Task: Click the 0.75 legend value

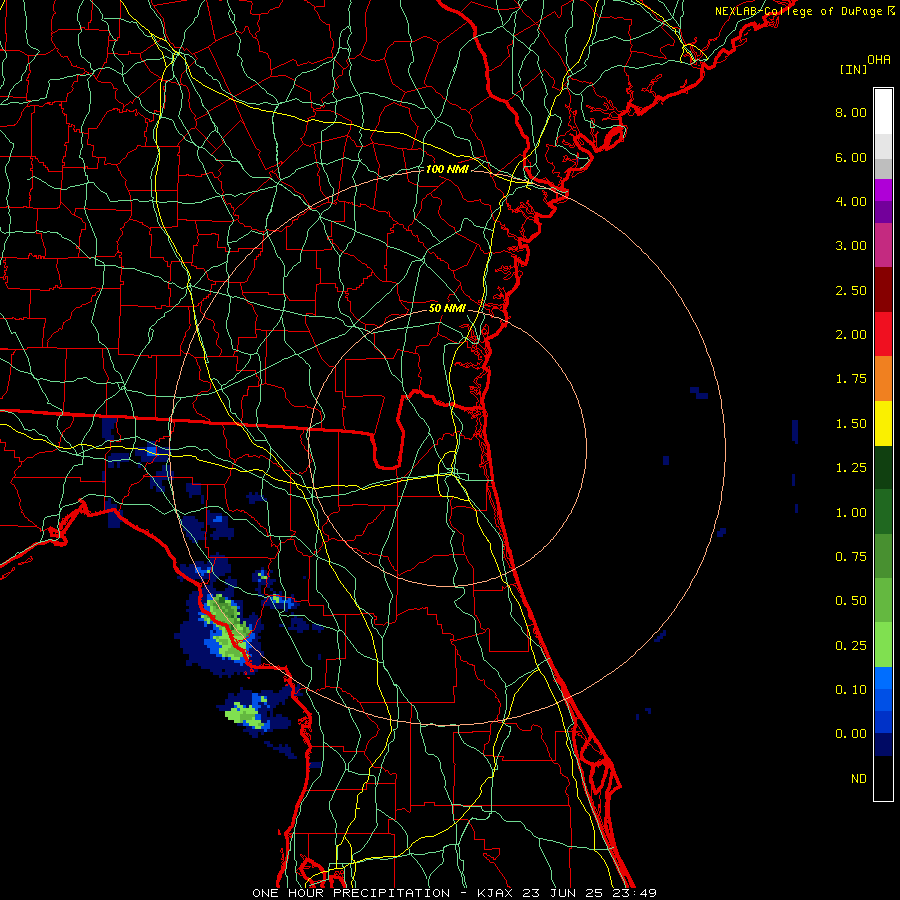Action: 851,557
